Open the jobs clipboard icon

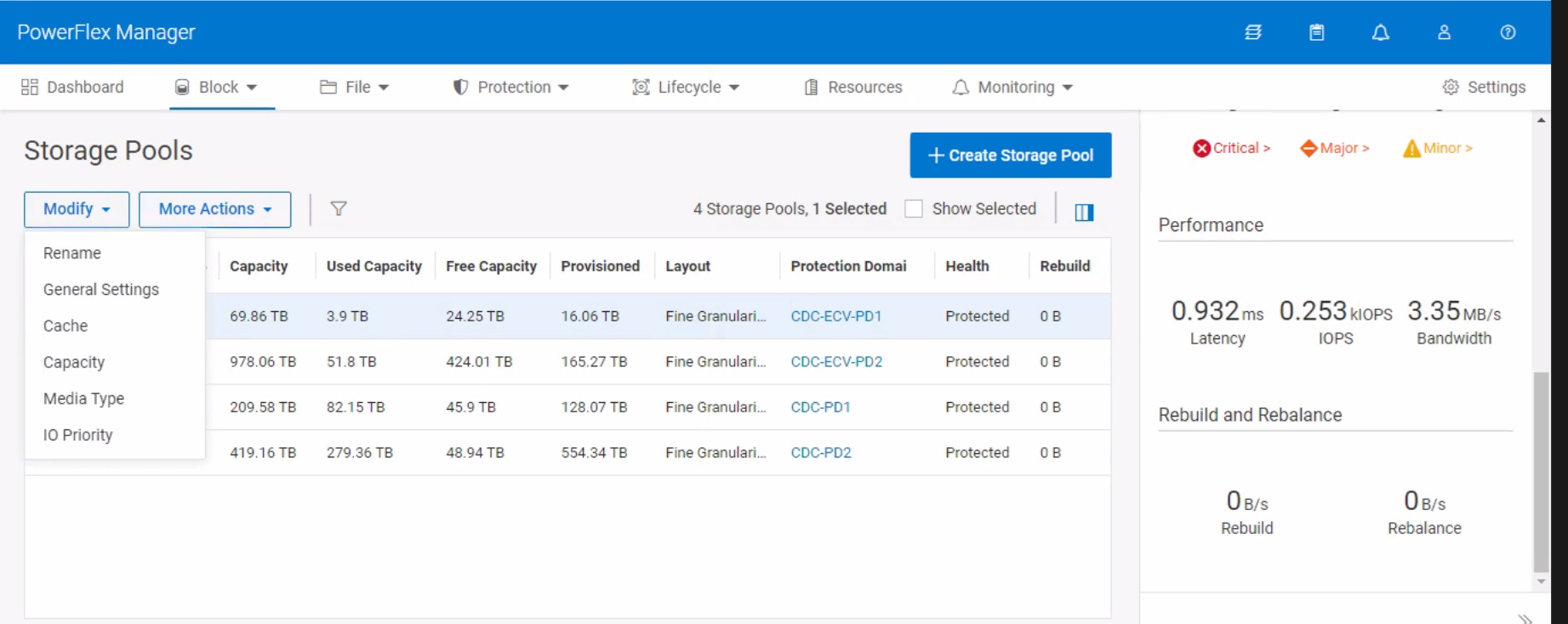(1316, 32)
